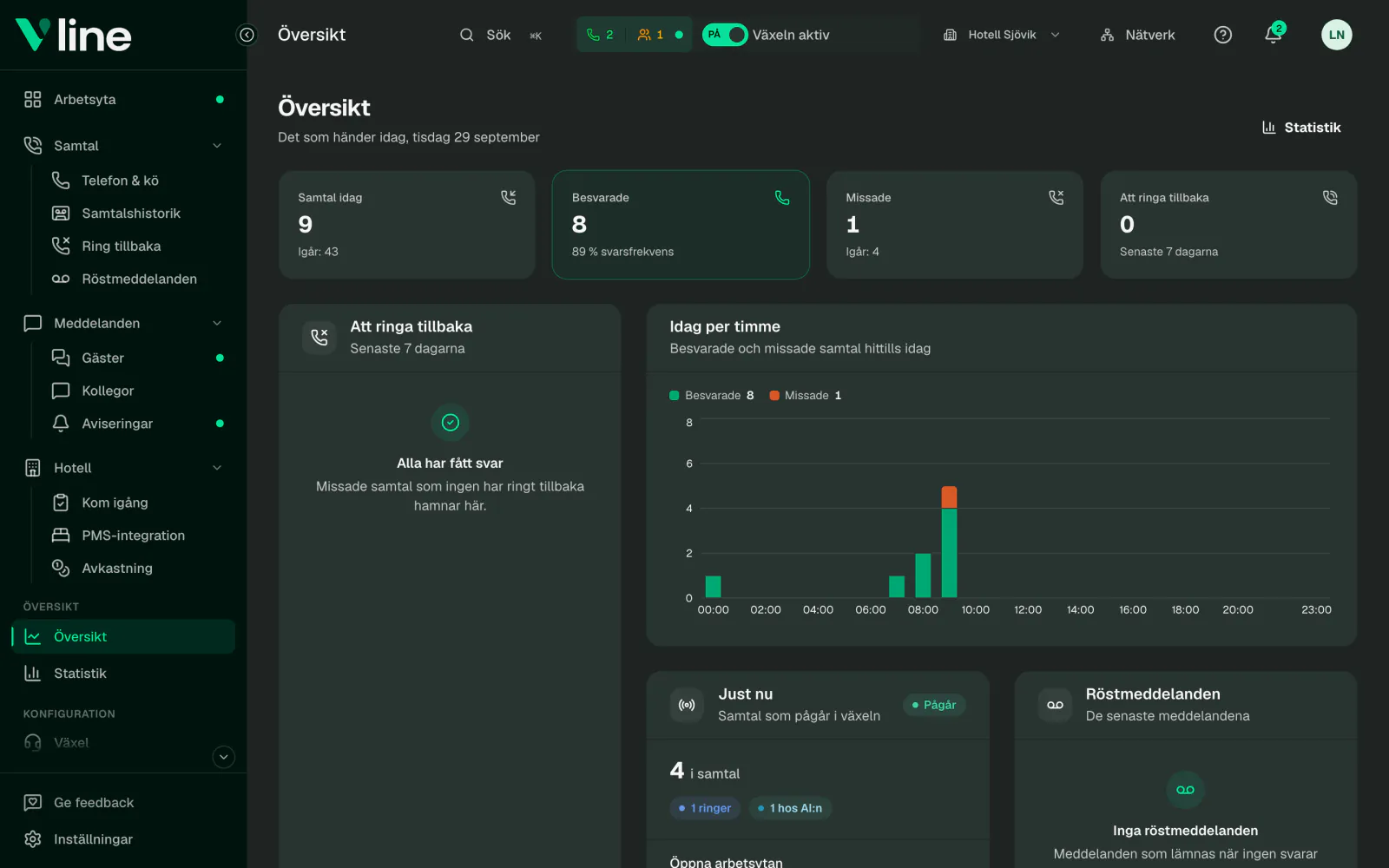
Task: Click the Inställningar gear icon
Action: coord(33,839)
